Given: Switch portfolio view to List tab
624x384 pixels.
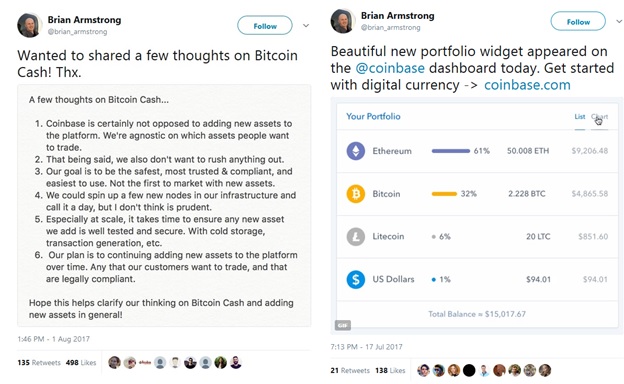Looking at the screenshot, I should coord(579,117).
